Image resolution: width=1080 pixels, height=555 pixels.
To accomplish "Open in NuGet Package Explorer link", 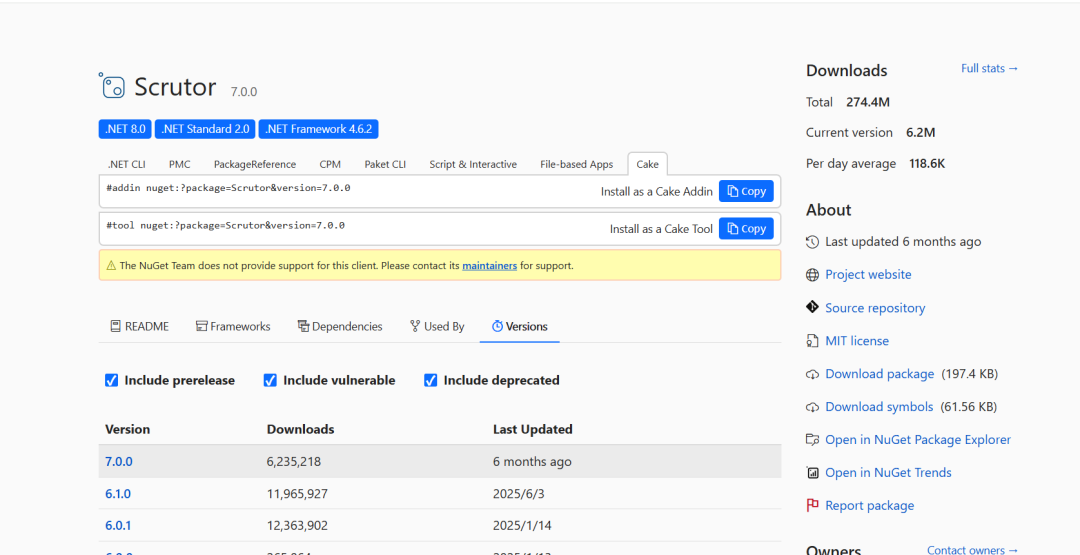I will pos(918,439).
